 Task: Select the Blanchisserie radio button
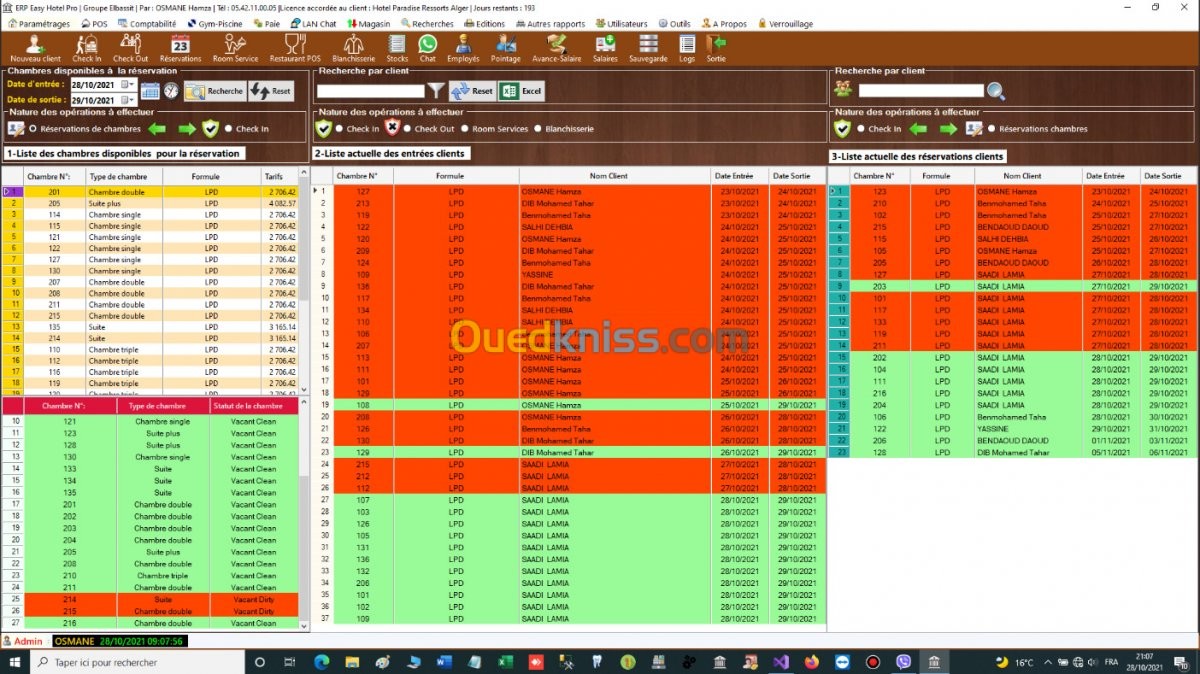(537, 129)
